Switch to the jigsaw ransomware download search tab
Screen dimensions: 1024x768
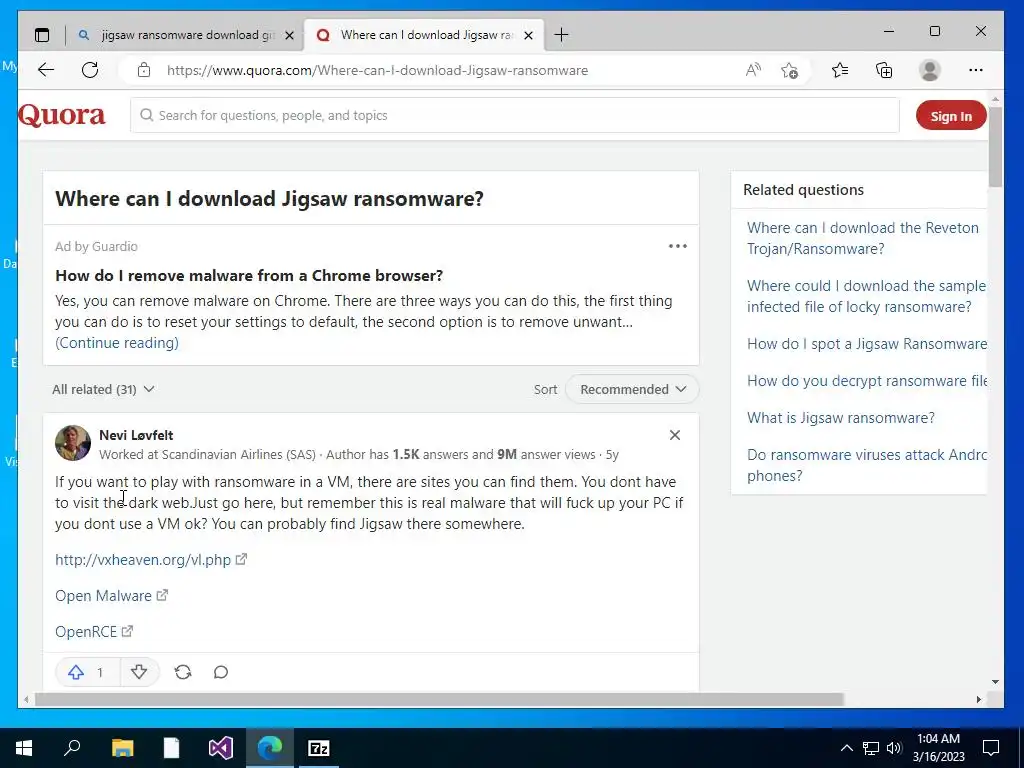pyautogui.click(x=184, y=35)
